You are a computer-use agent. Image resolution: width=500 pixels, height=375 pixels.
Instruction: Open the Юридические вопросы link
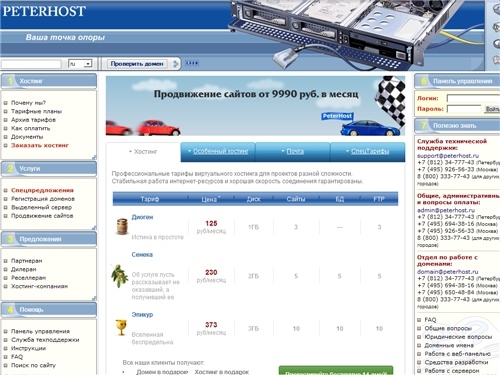[x=458, y=337]
